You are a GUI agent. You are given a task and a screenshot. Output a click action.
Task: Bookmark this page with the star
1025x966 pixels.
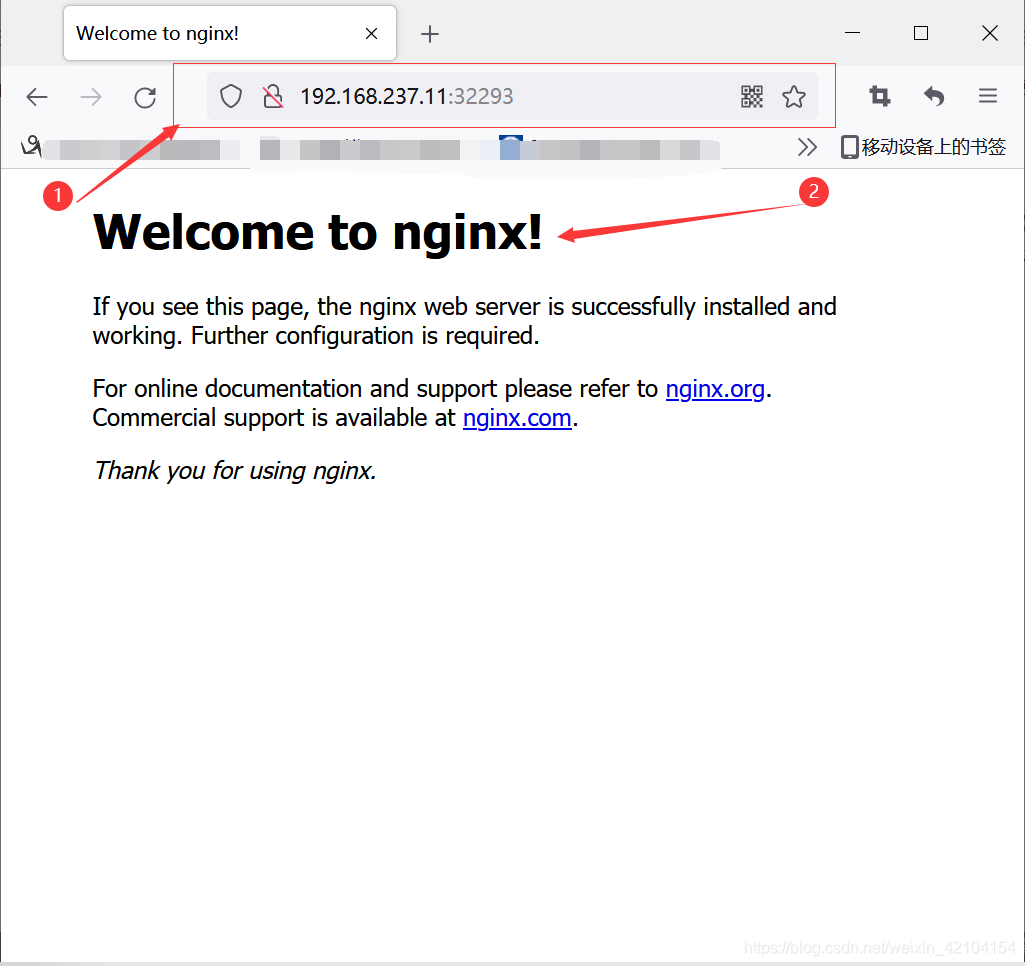794,97
